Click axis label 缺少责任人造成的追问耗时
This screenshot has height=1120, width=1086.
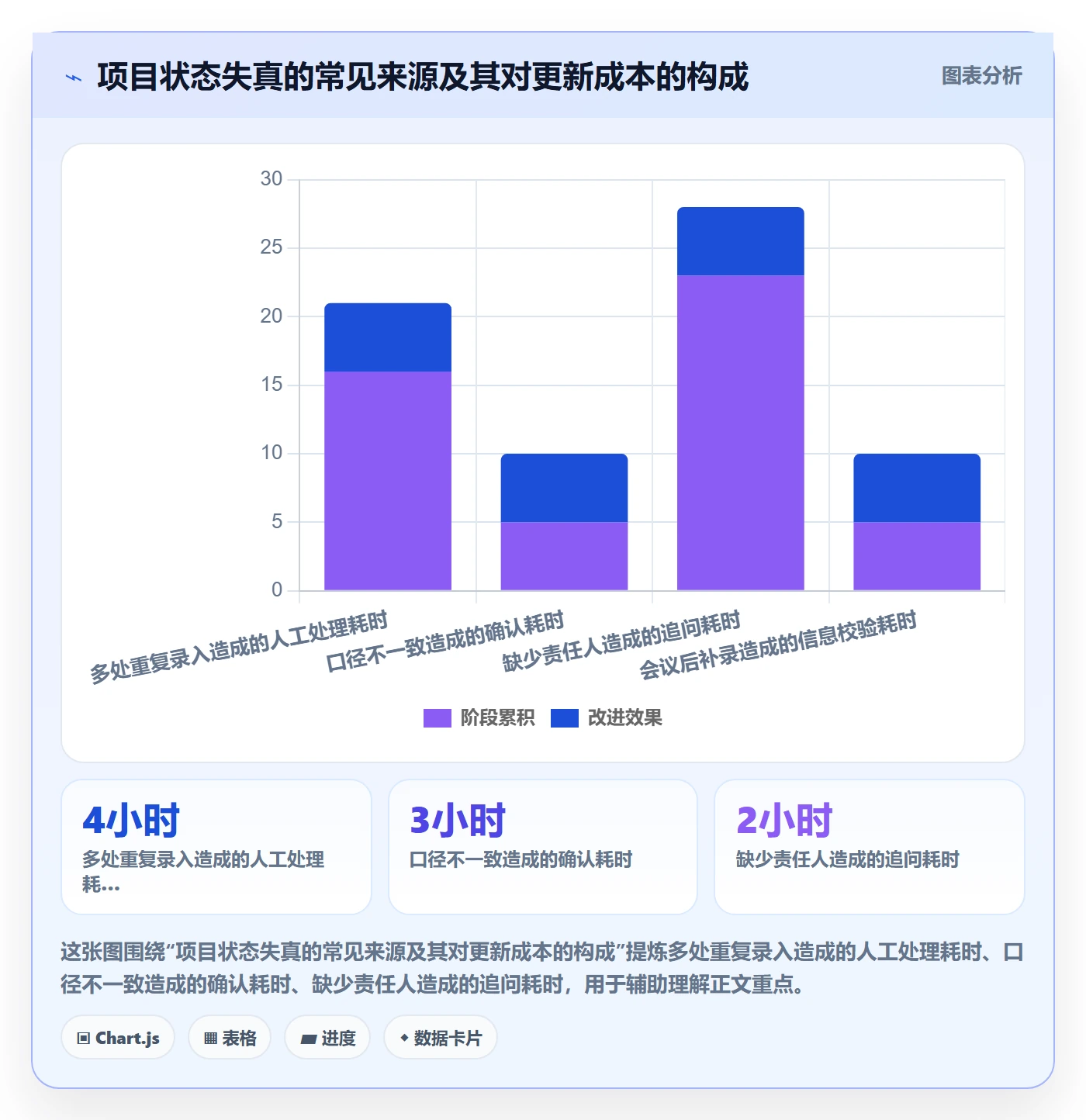click(x=621, y=641)
